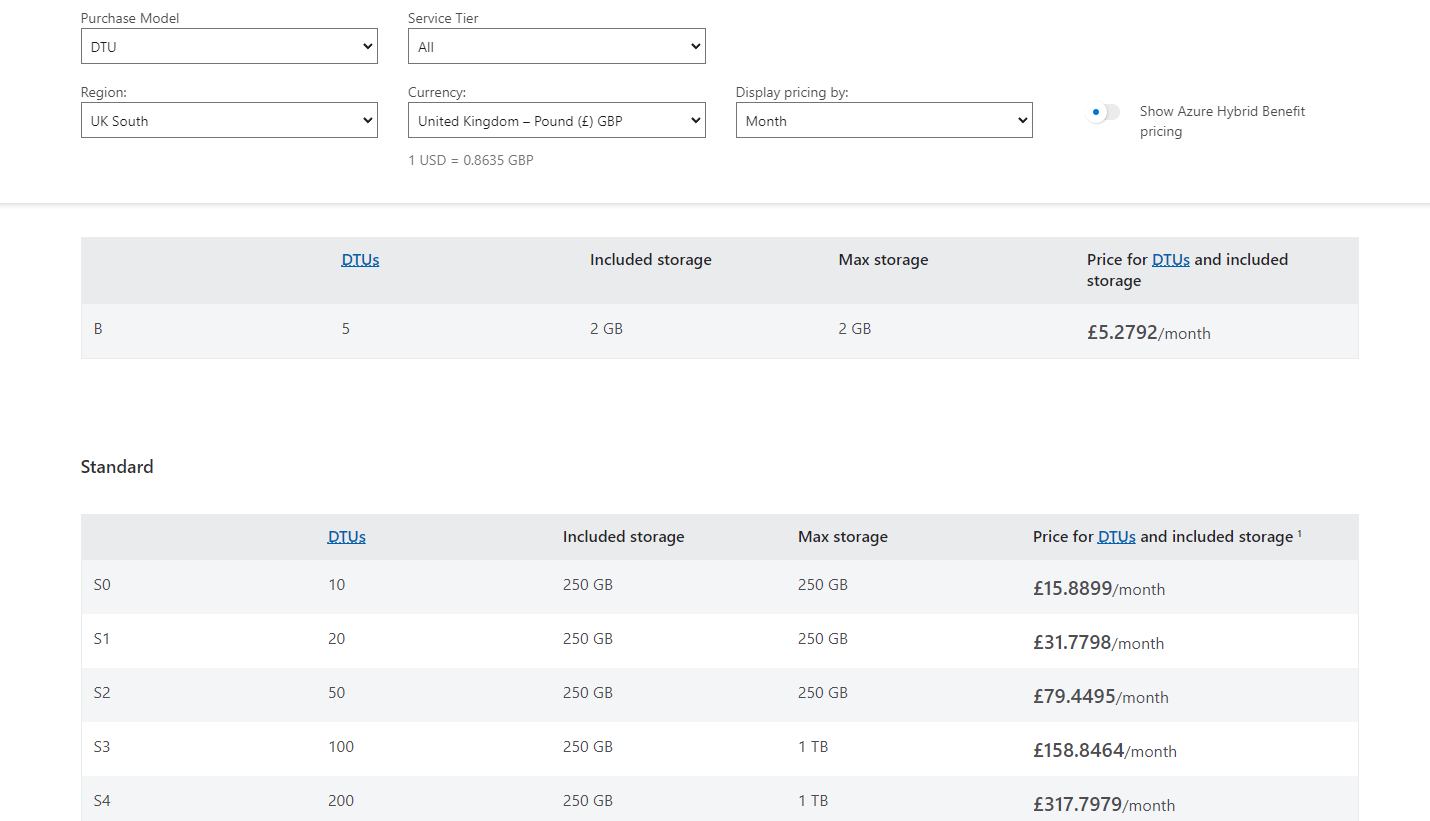1430x821 pixels.
Task: Open the Purchase Model dropdown set to DTU
Action: coord(229,46)
